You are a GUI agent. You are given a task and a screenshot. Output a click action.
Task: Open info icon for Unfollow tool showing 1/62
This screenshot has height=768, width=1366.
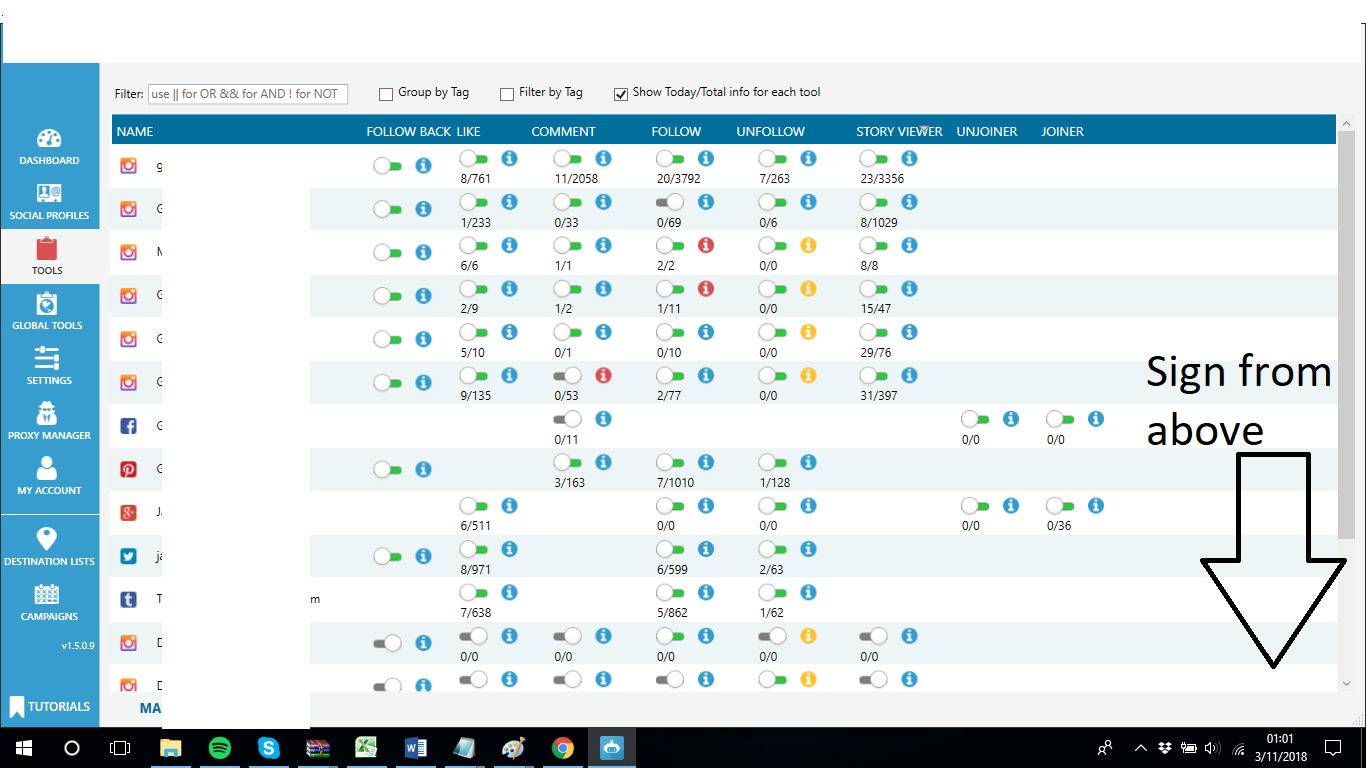pos(808,593)
